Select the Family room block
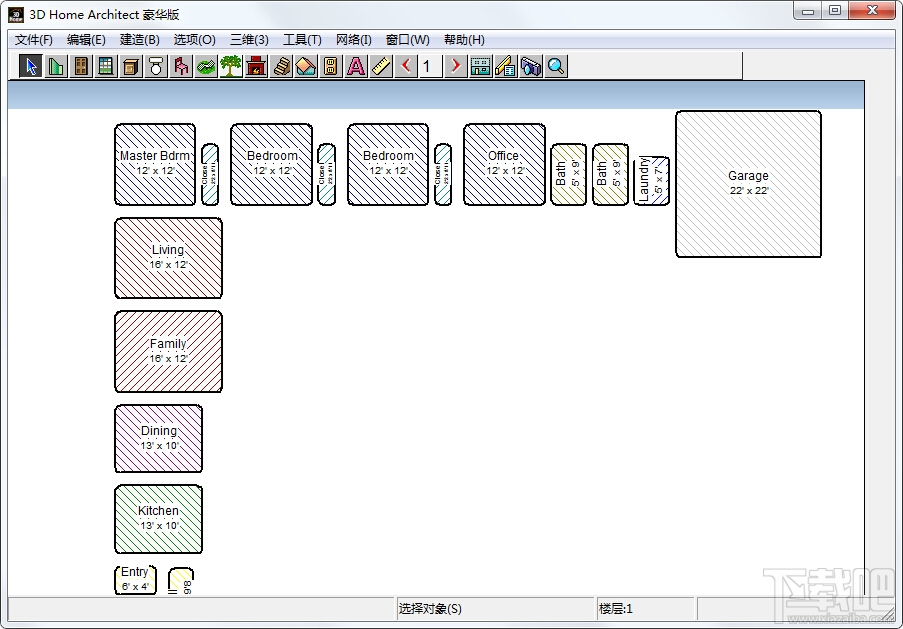Image resolution: width=903 pixels, height=629 pixels. coord(168,351)
